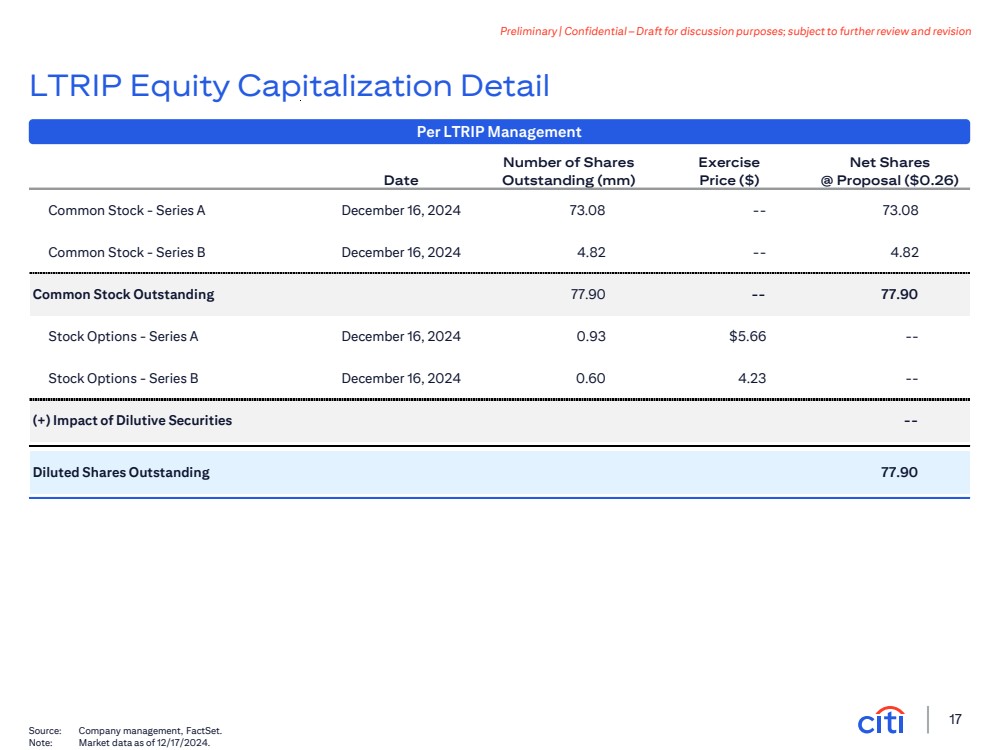999x750 pixels.
Task: Select the 'Stock Options - Series A' label
Action: point(123,336)
